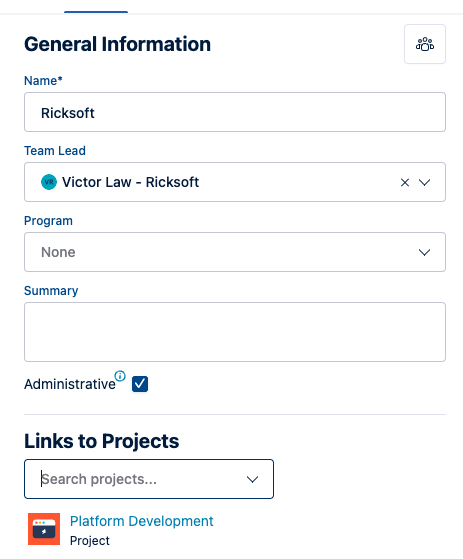
Task: Select the Program field showing None
Action: 235,252
